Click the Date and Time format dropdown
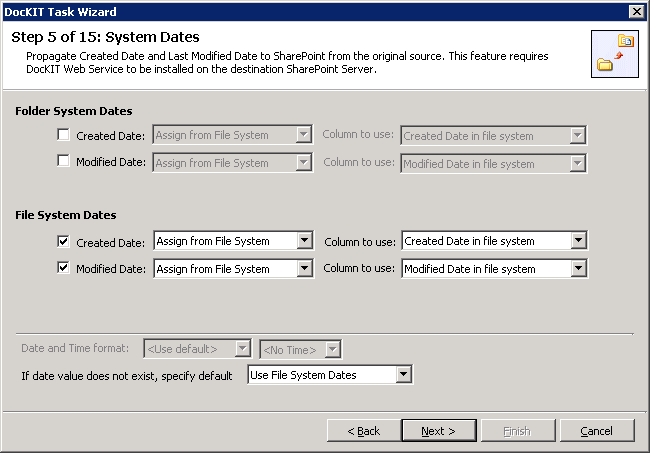650x453 pixels. pyautogui.click(x=196, y=348)
